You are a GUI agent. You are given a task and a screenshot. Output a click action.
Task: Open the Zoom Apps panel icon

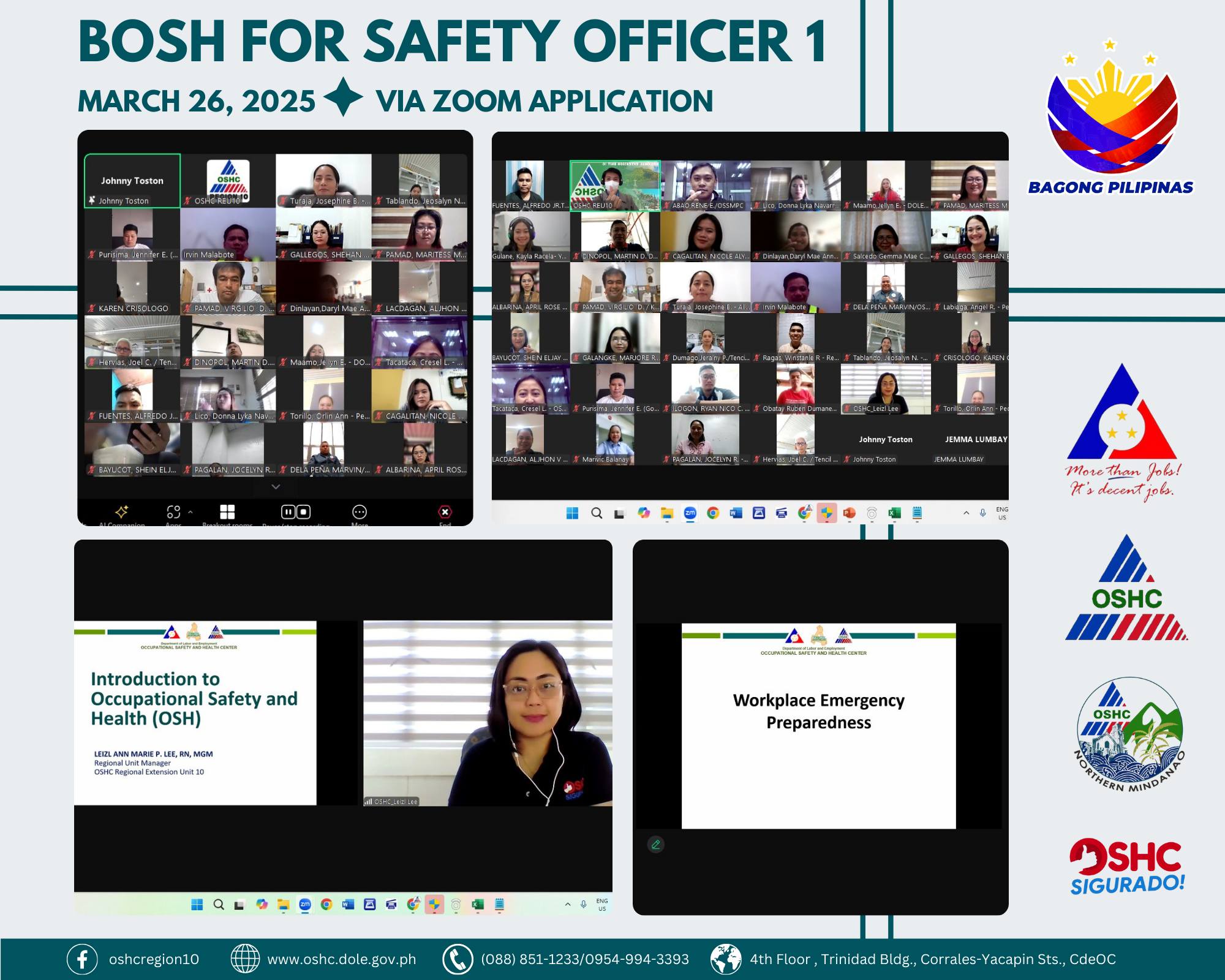[x=173, y=511]
